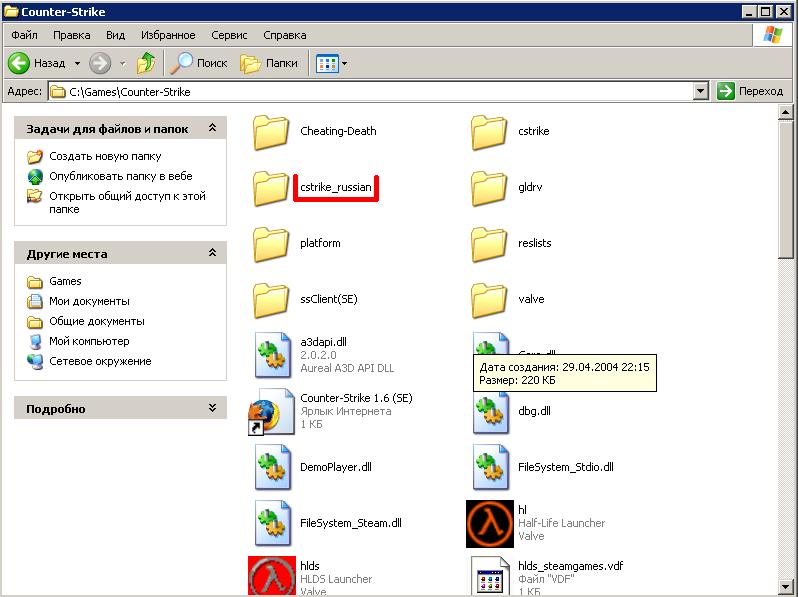
Task: Open the Сервис menu
Action: (x=229, y=35)
